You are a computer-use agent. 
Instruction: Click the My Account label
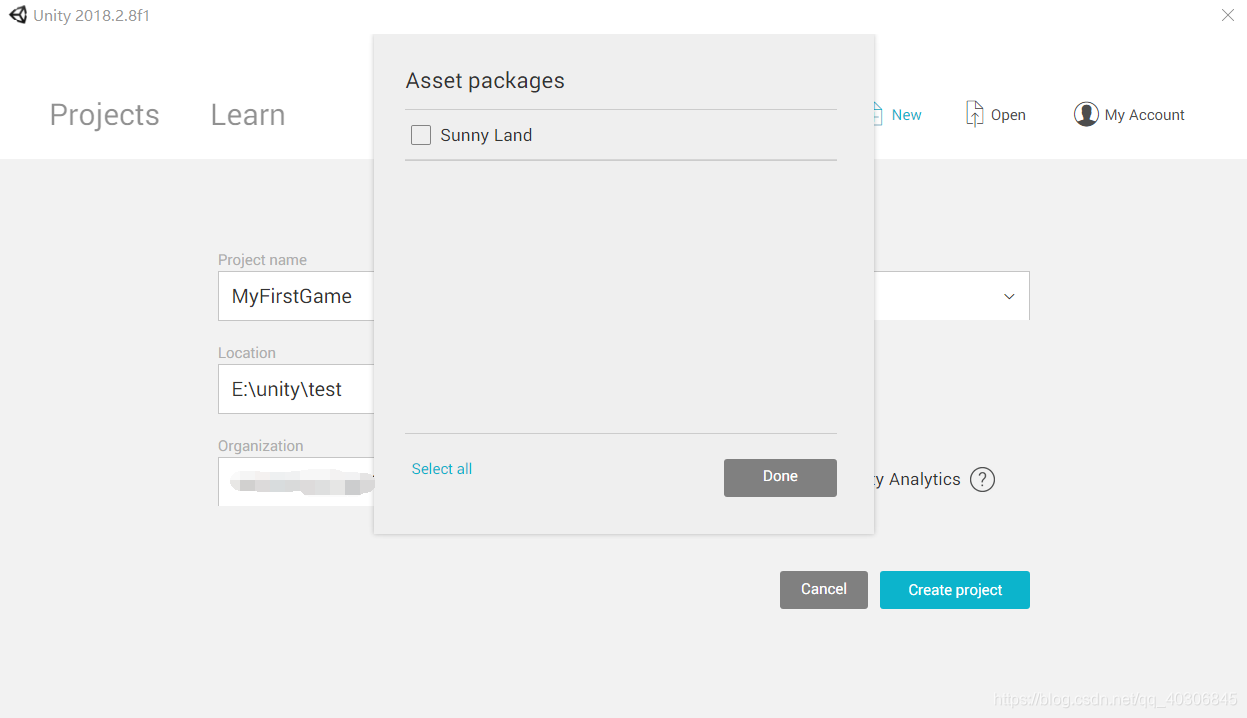click(1145, 115)
